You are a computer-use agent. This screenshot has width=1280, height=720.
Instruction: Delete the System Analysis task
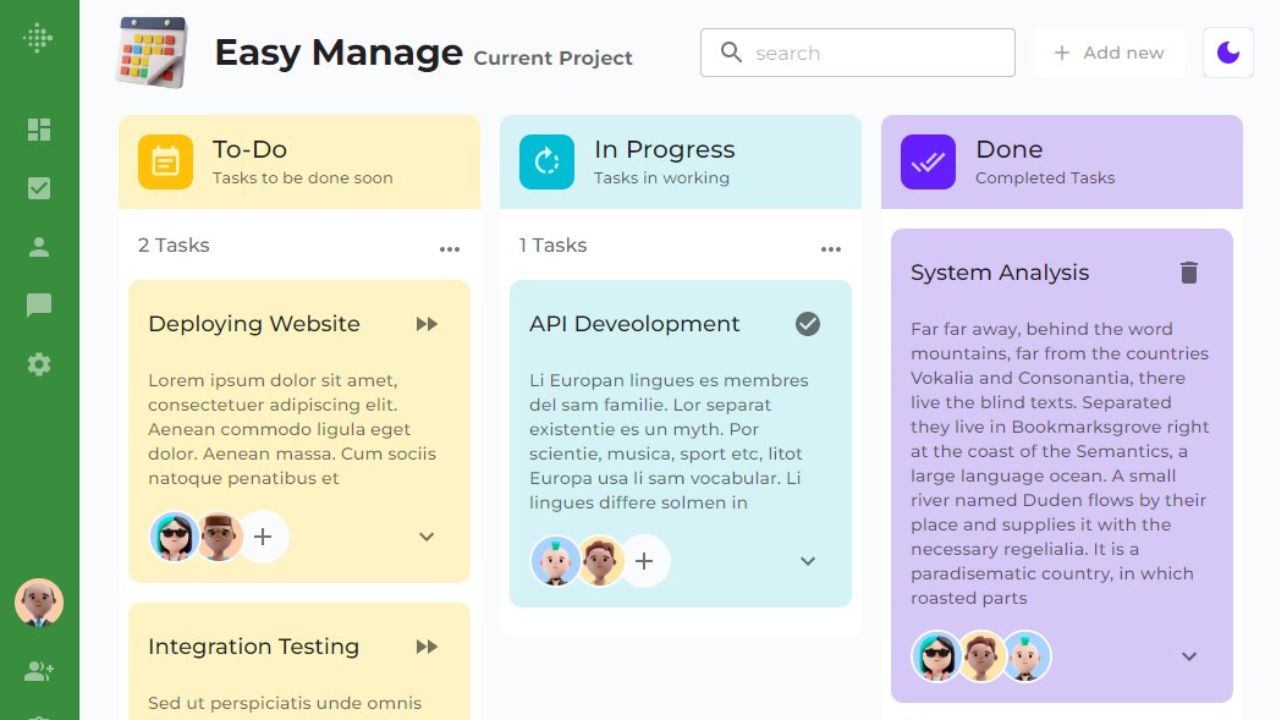click(x=1188, y=272)
